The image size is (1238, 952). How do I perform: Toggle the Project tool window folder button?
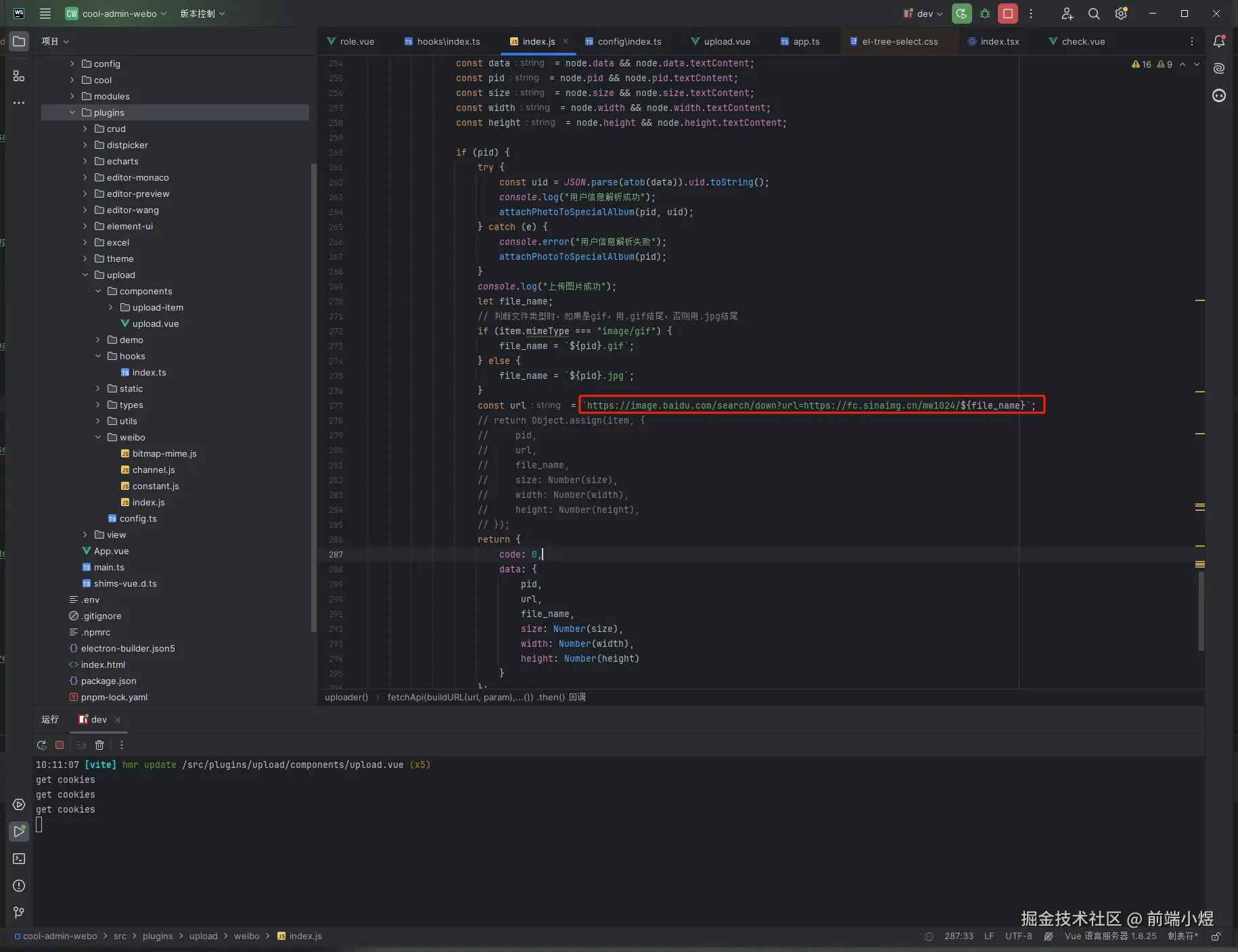coord(19,41)
